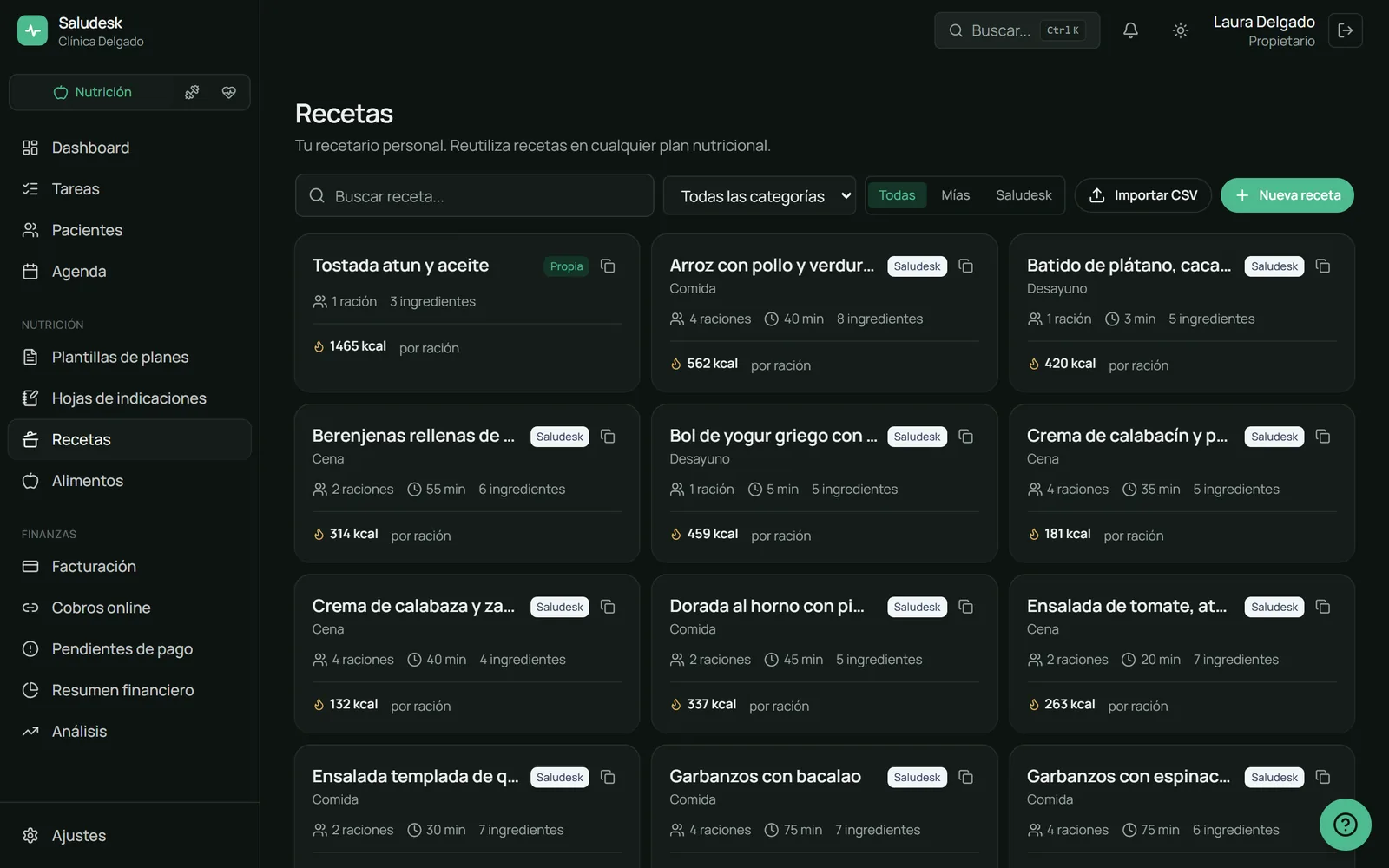Open the help question mark bubble

tap(1346, 825)
